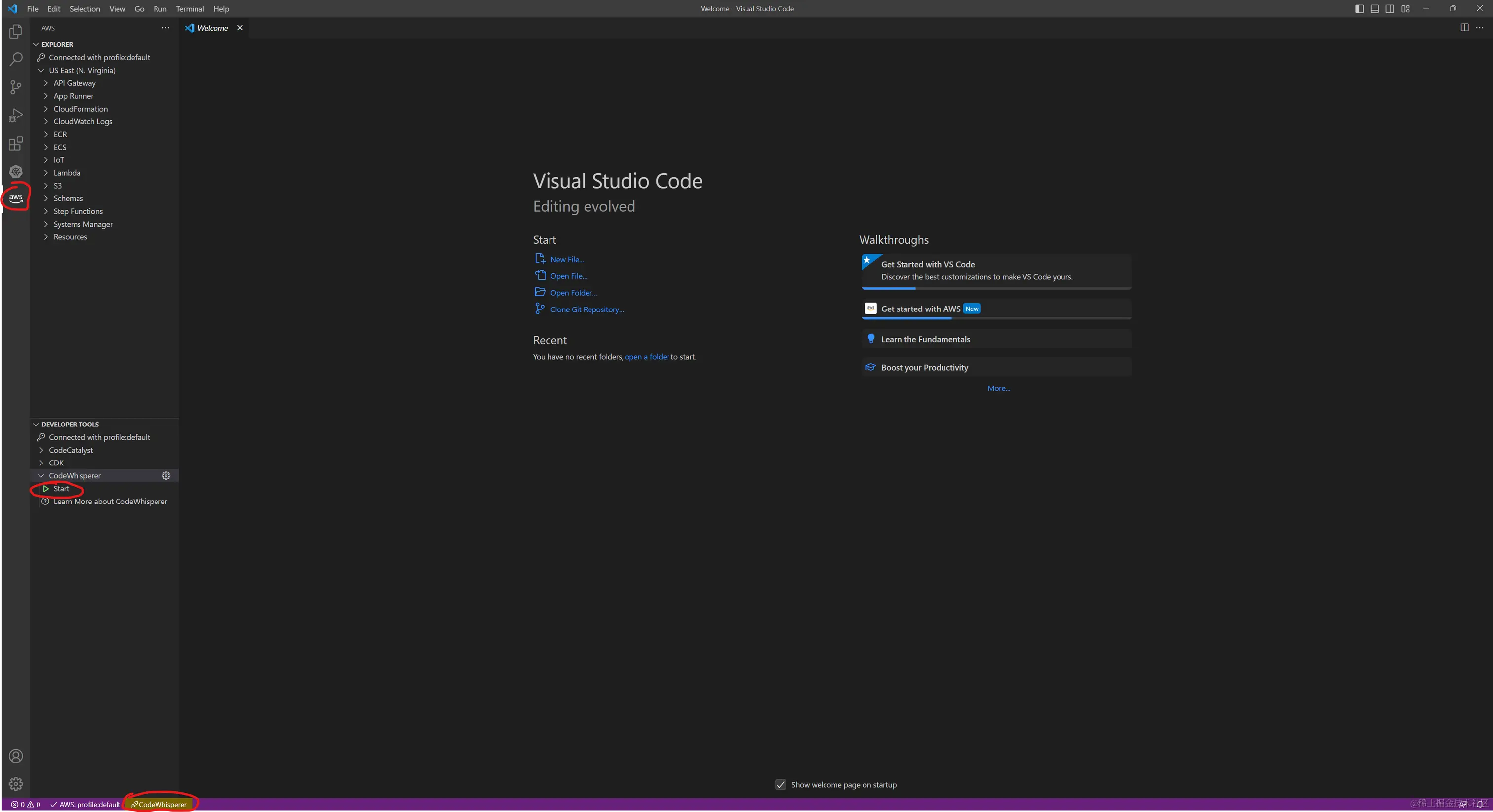Click the AWS Toolkit sidebar icon

click(x=16, y=197)
